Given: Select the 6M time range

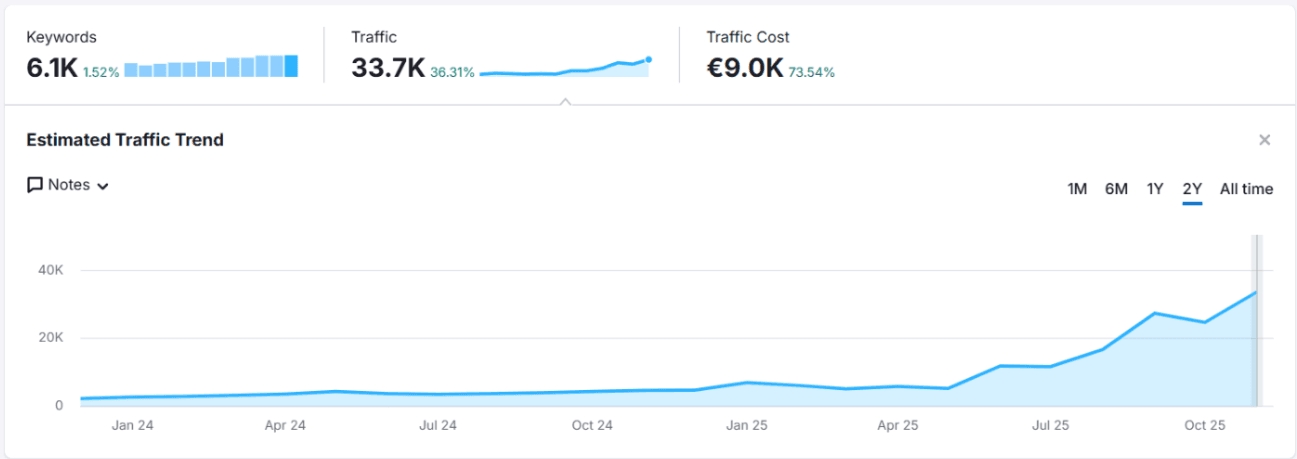Looking at the screenshot, I should (x=1116, y=189).
